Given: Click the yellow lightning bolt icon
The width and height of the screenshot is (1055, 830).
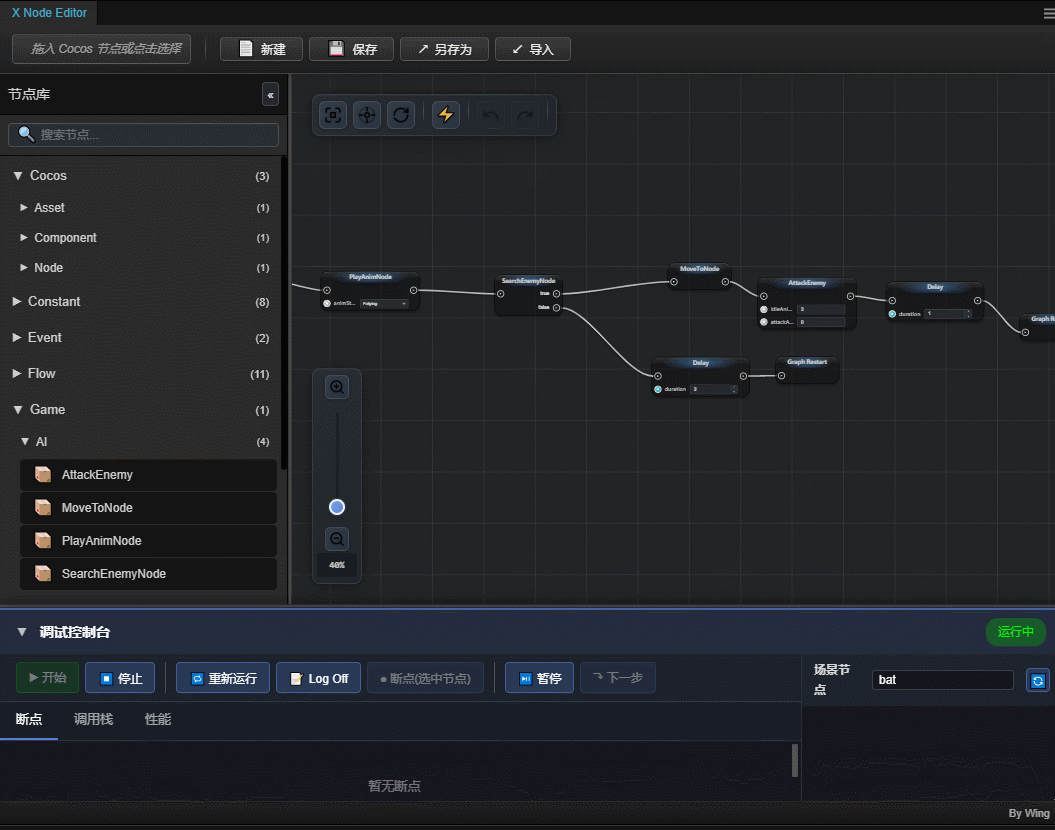Looking at the screenshot, I should pyautogui.click(x=445, y=115).
